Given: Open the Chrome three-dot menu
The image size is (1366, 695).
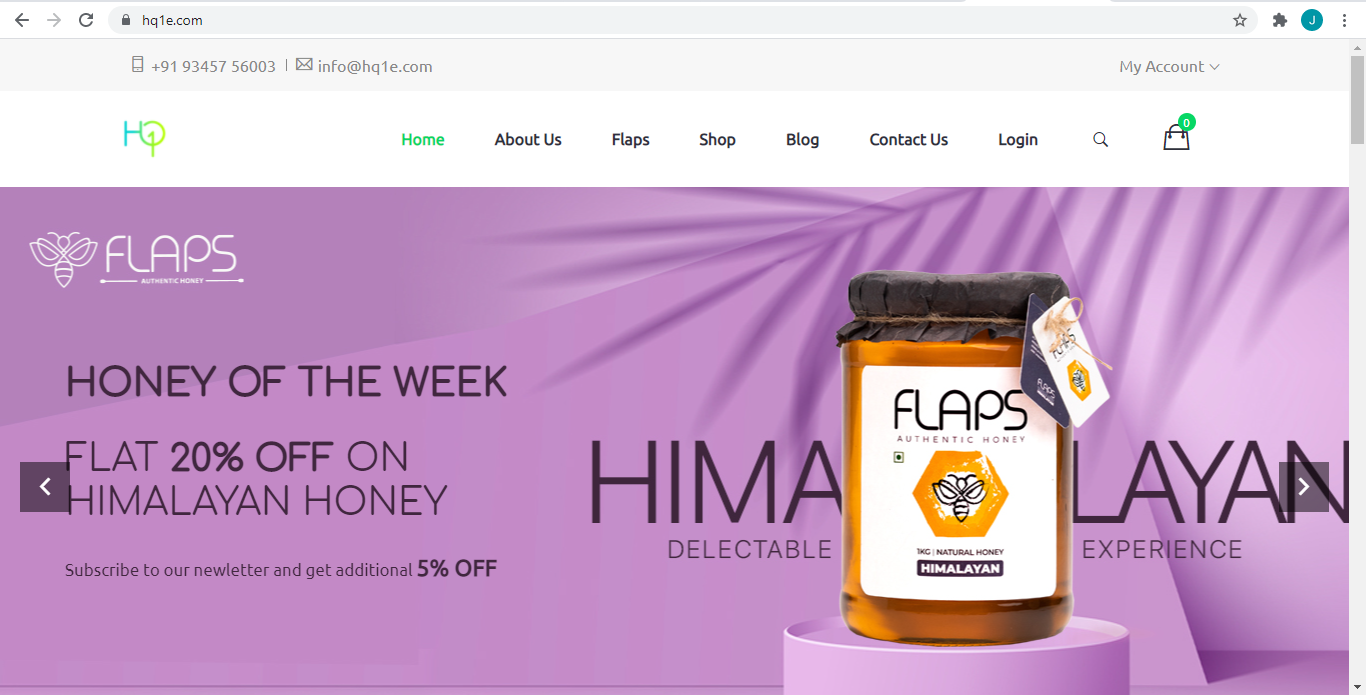Looking at the screenshot, I should point(1344,20).
